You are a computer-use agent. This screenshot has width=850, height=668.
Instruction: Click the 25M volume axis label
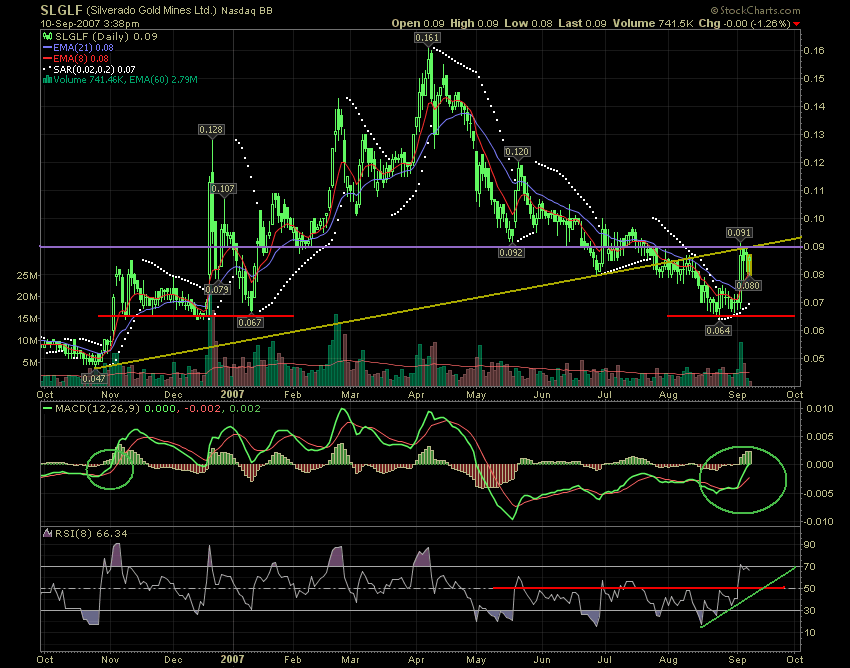tap(27, 275)
